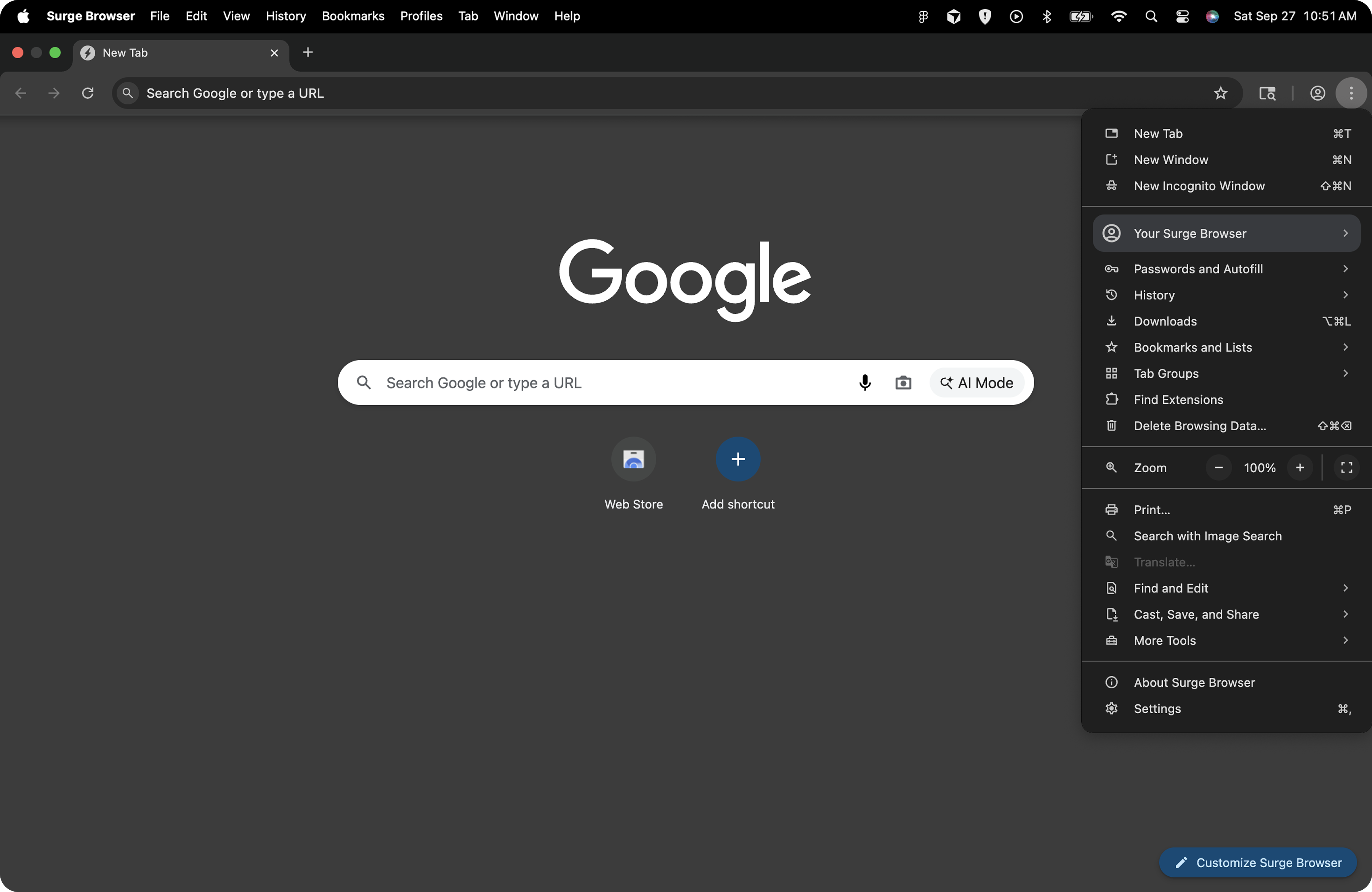Open Settings from the menu
Viewport: 1372px width, 892px height.
(x=1226, y=708)
